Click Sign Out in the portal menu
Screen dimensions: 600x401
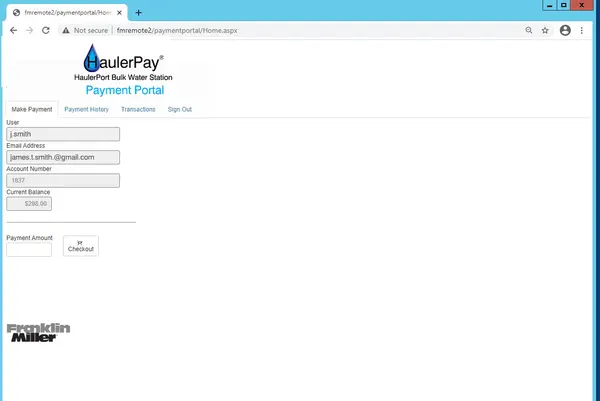(x=179, y=109)
